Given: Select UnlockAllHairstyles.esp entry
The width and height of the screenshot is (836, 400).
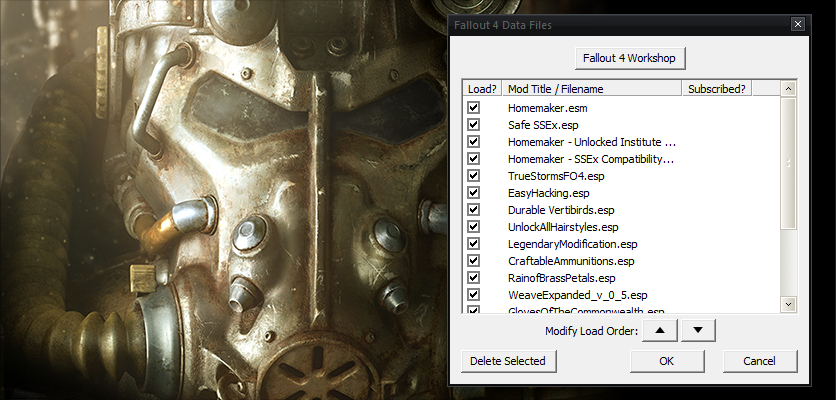Looking at the screenshot, I should click(x=563, y=227).
